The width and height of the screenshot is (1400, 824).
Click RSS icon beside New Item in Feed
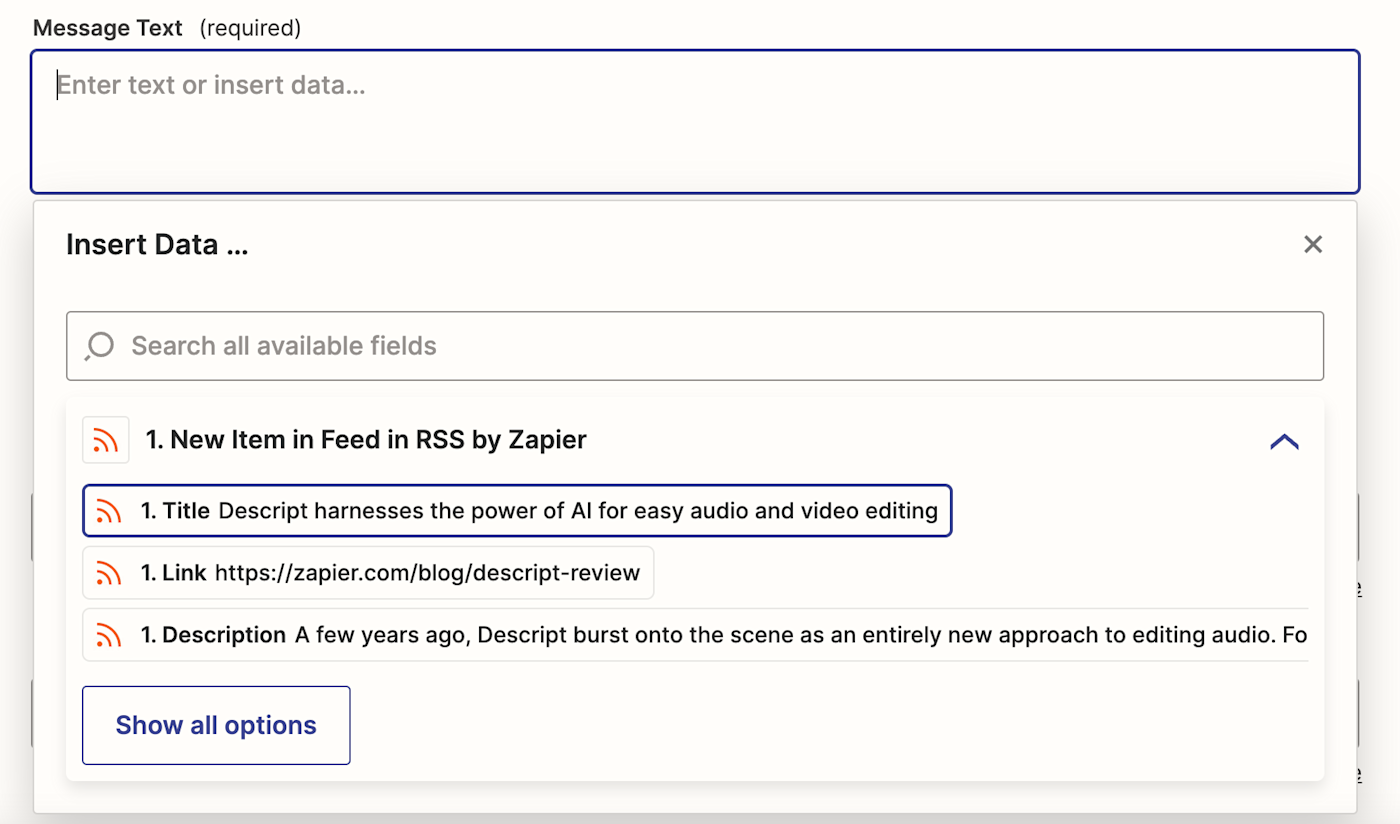tap(106, 440)
